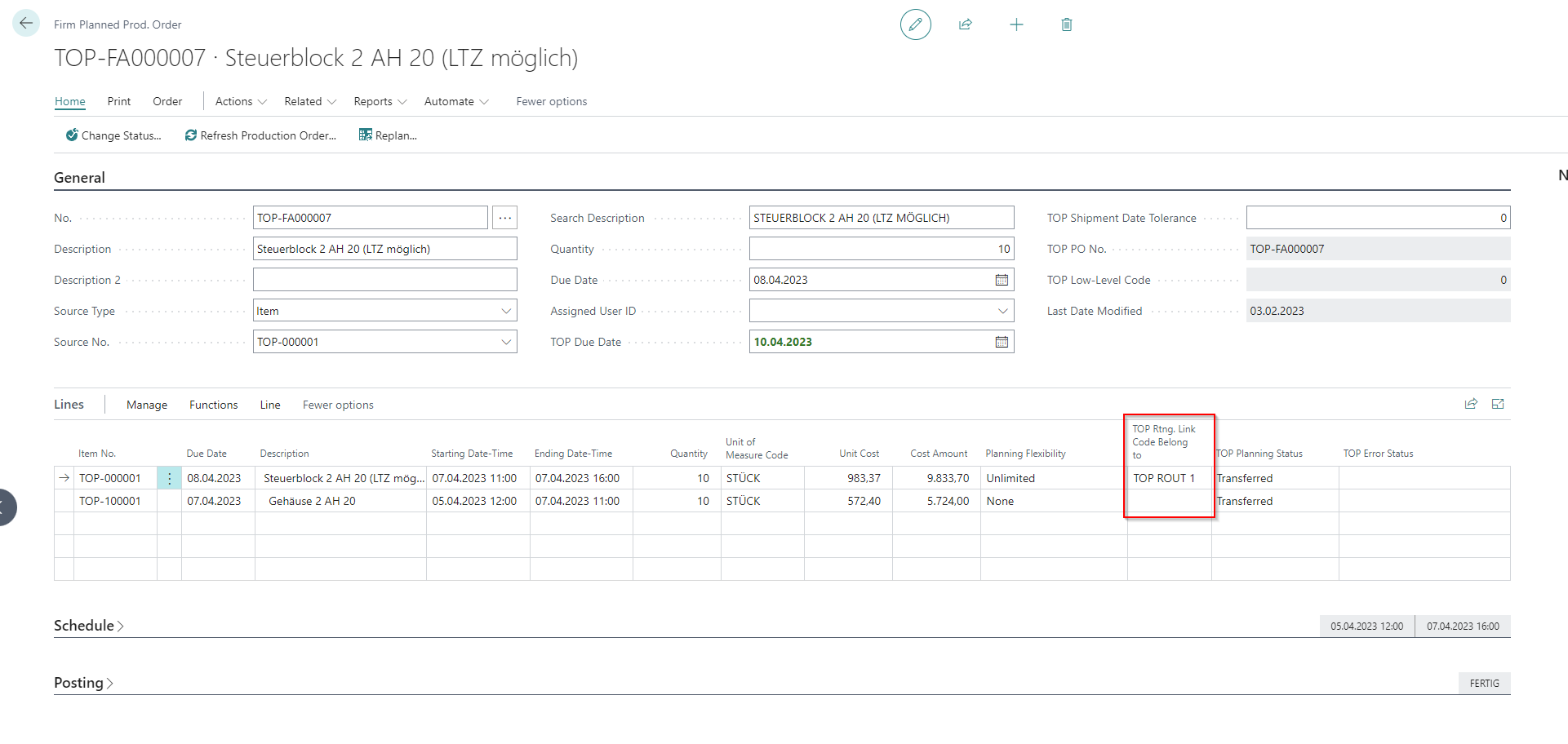This screenshot has height=744, width=1568.
Task: Click Change Status button
Action: coord(113,135)
